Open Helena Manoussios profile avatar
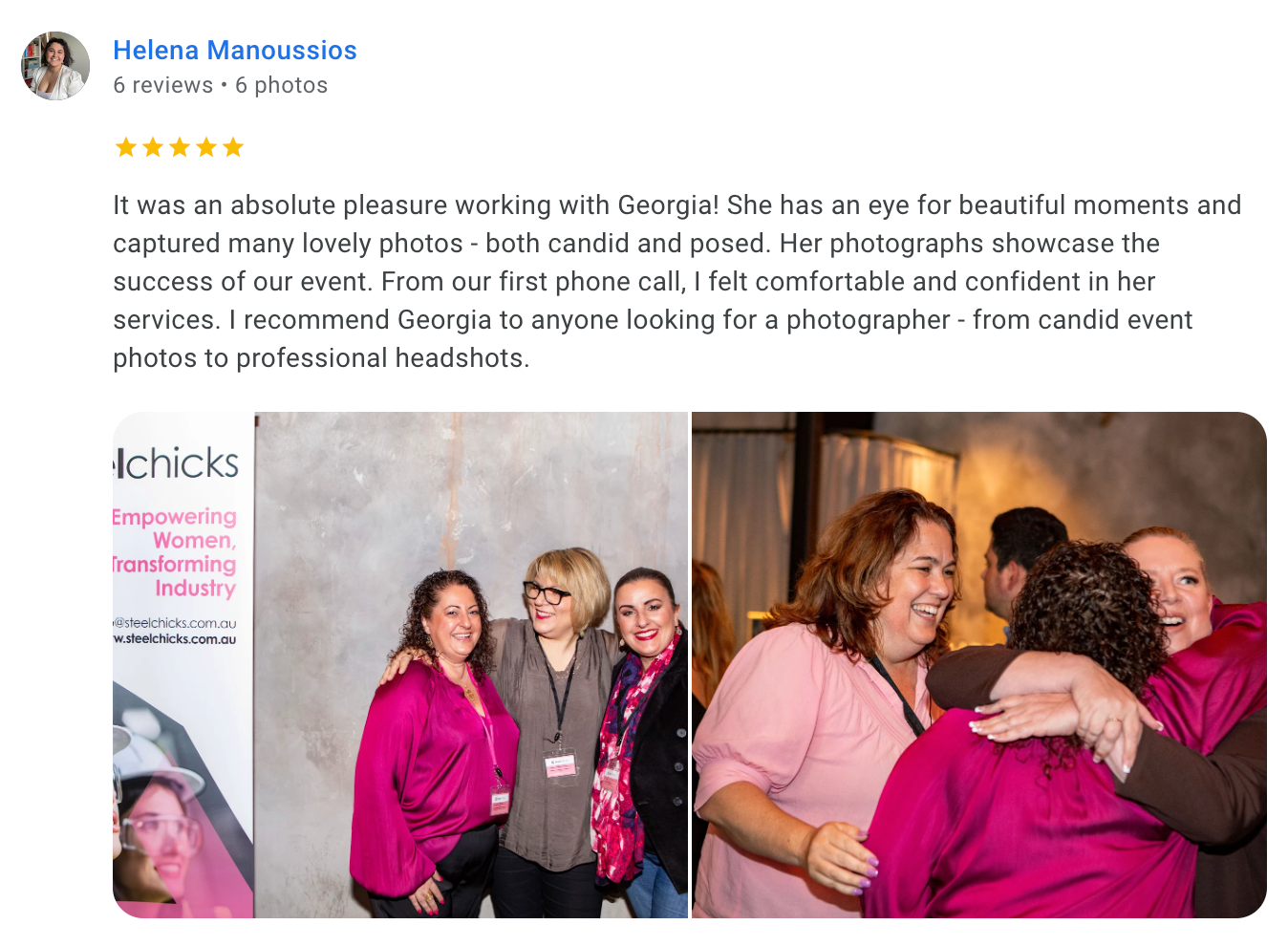The image size is (1288, 946). click(55, 66)
